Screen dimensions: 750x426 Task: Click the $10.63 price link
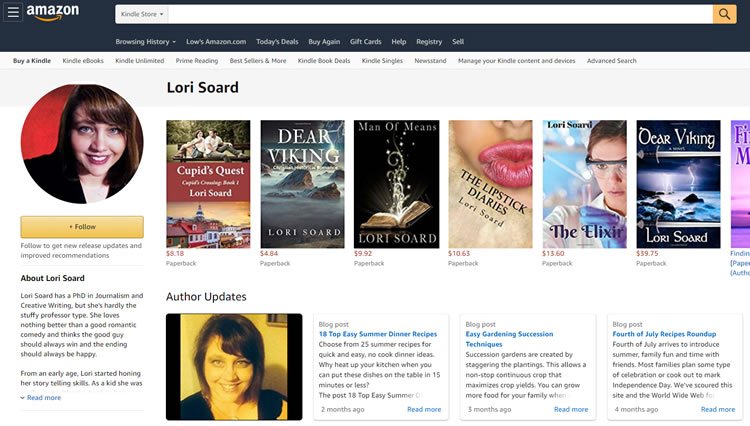point(459,253)
